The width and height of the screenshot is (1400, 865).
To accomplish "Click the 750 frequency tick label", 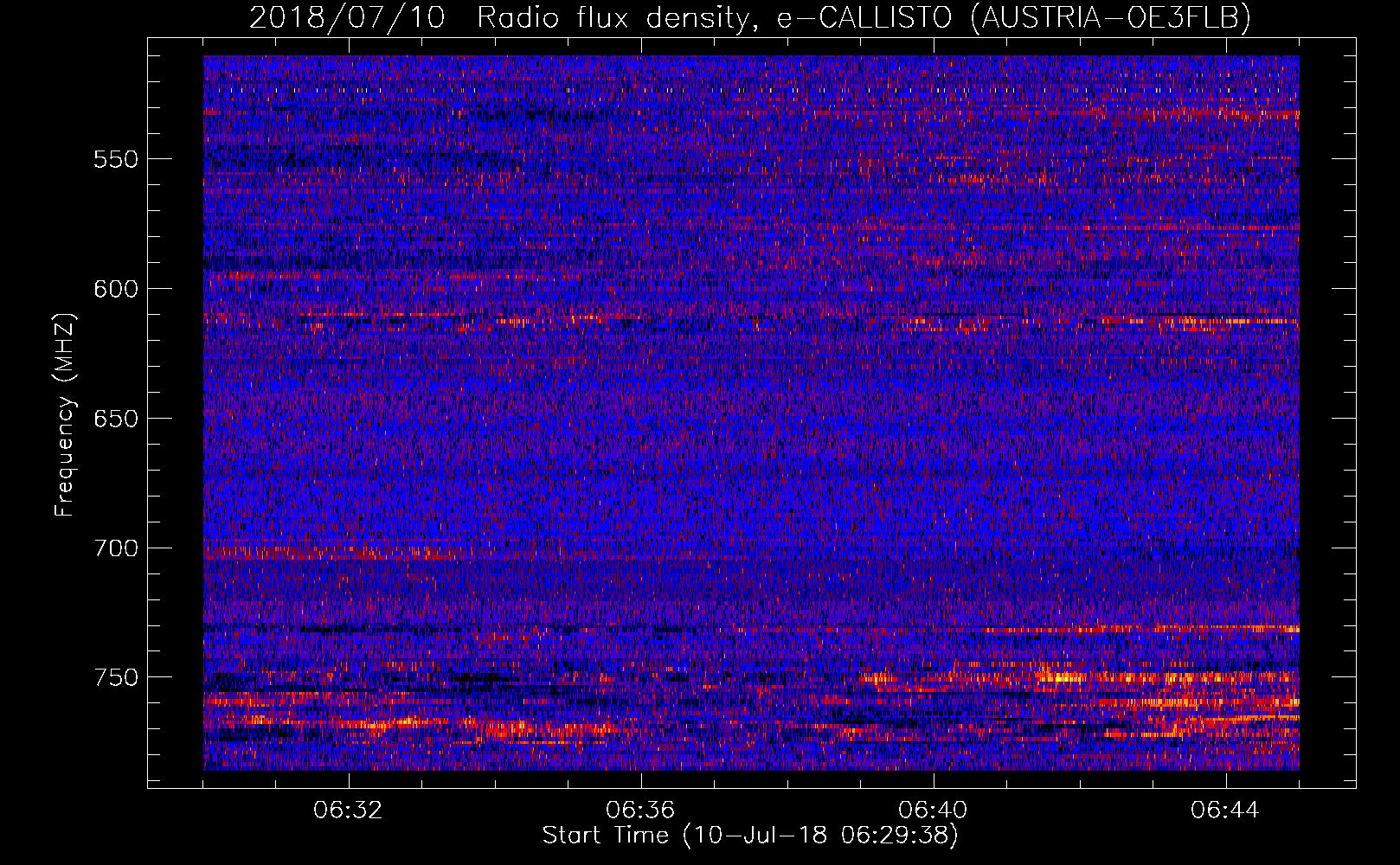I will (116, 677).
